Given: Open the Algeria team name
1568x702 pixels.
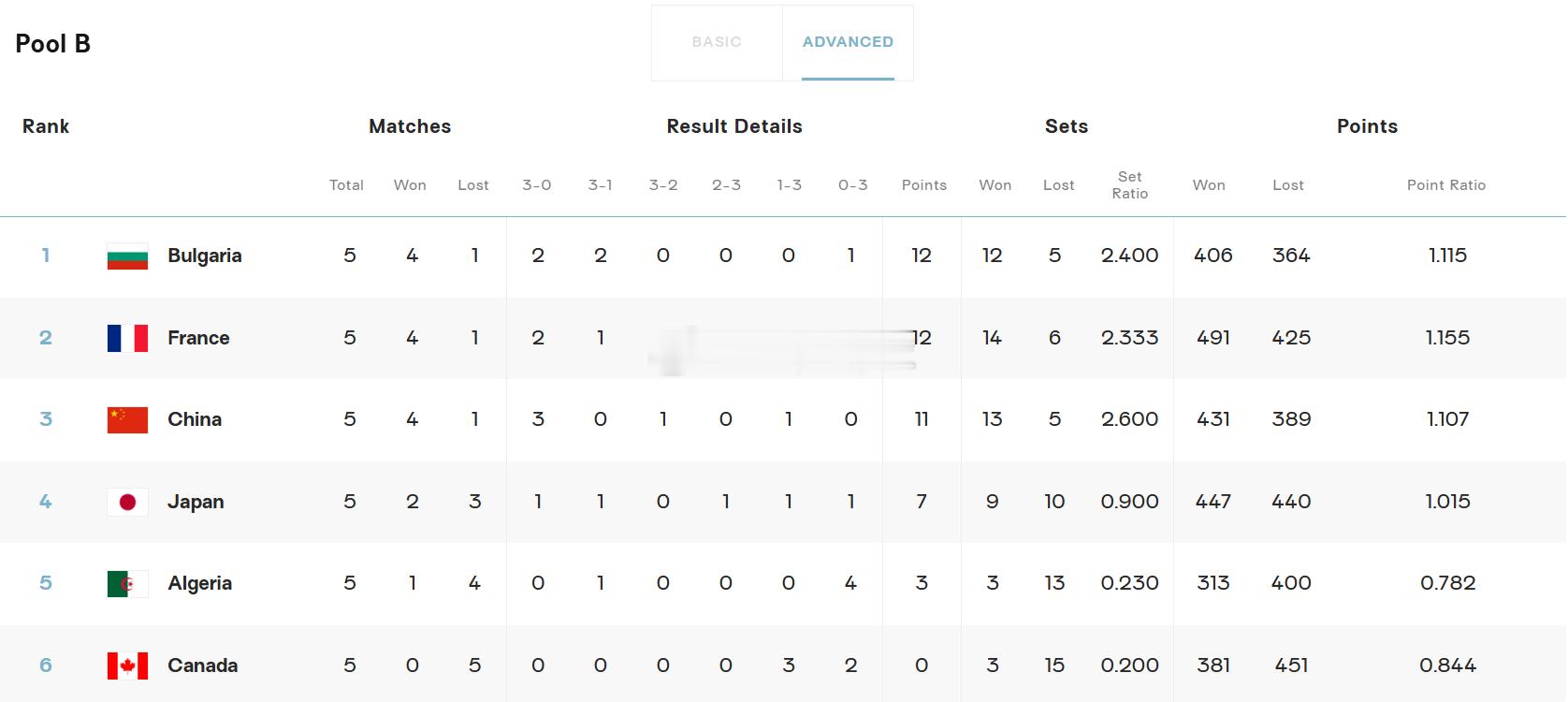Looking at the screenshot, I should 200,583.
